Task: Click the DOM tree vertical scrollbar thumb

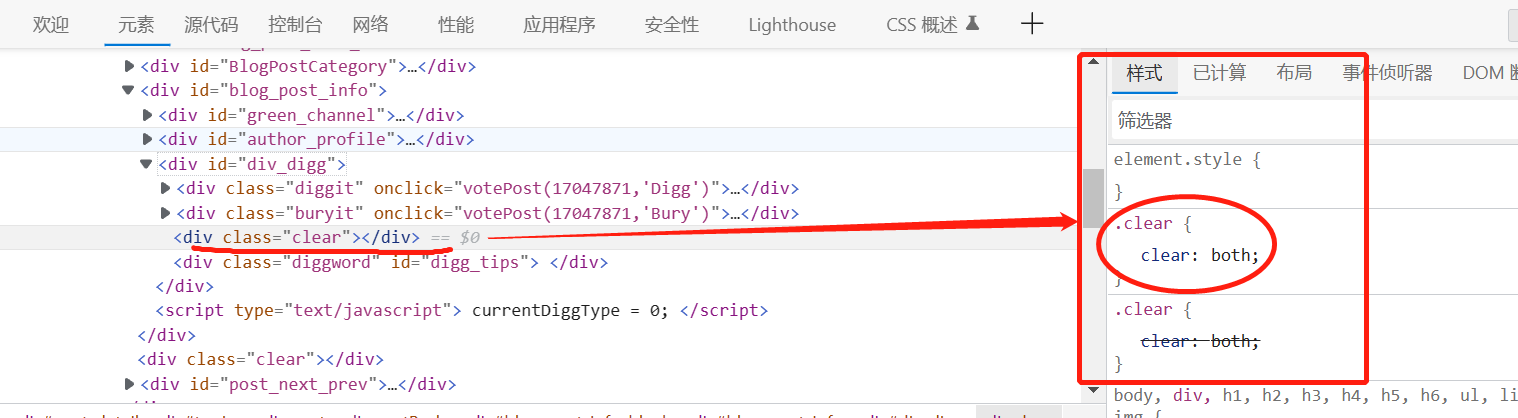Action: (1093, 196)
